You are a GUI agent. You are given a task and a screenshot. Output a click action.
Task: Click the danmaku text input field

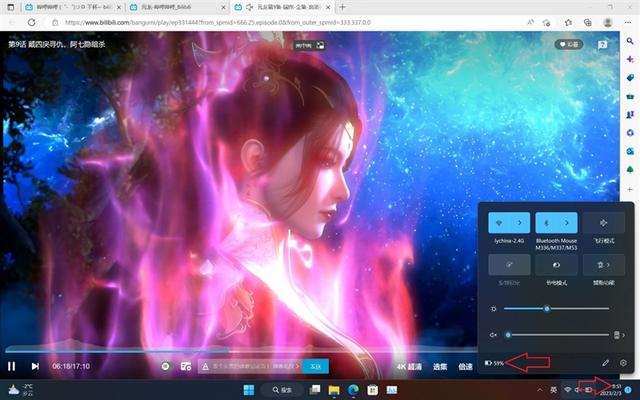(251, 366)
